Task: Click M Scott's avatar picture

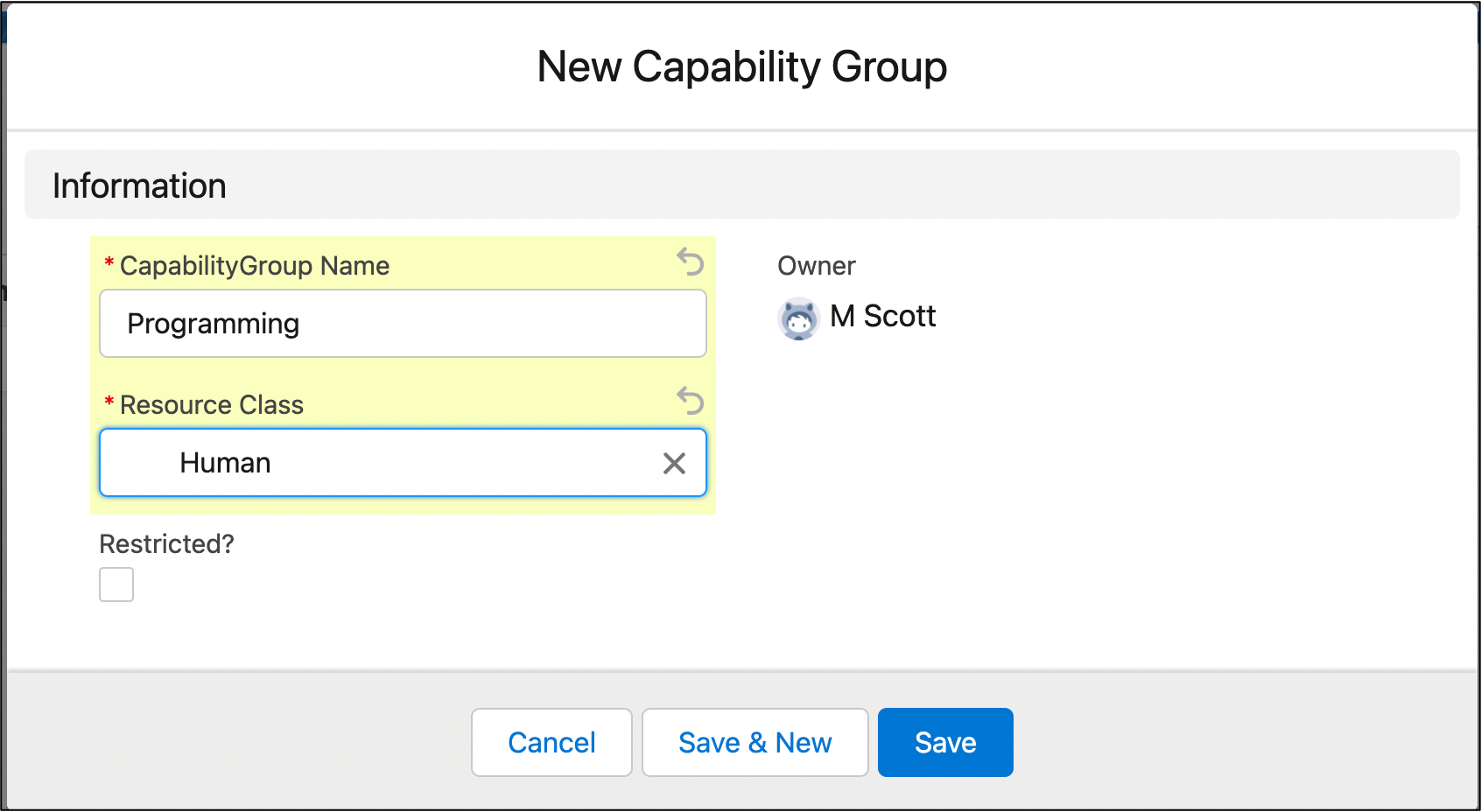Action: [x=797, y=318]
